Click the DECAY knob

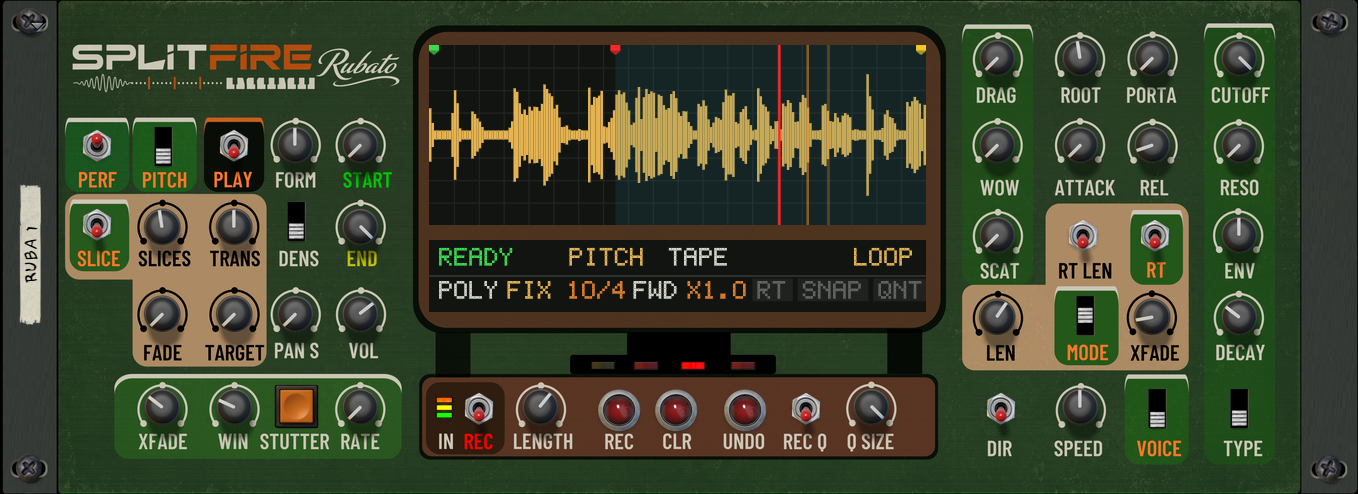click(x=1239, y=318)
